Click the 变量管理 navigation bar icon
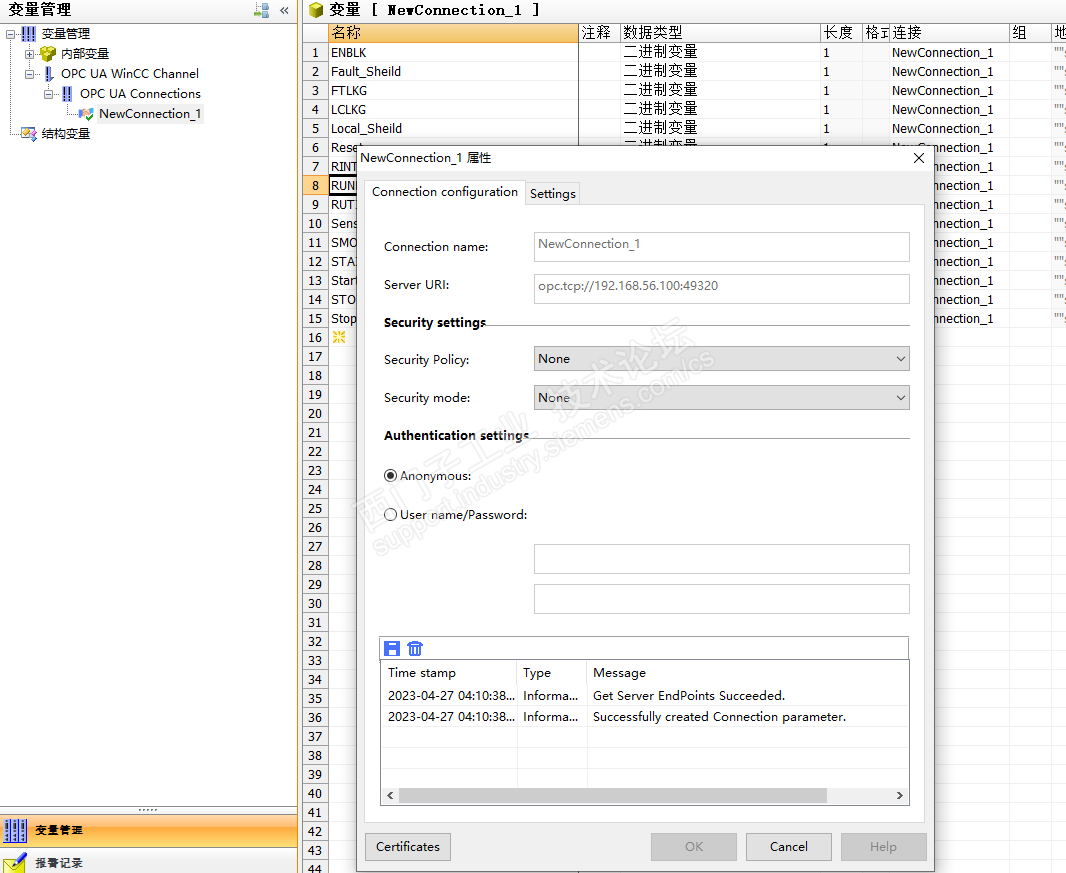Viewport: 1066px width, 873px height. (15, 830)
